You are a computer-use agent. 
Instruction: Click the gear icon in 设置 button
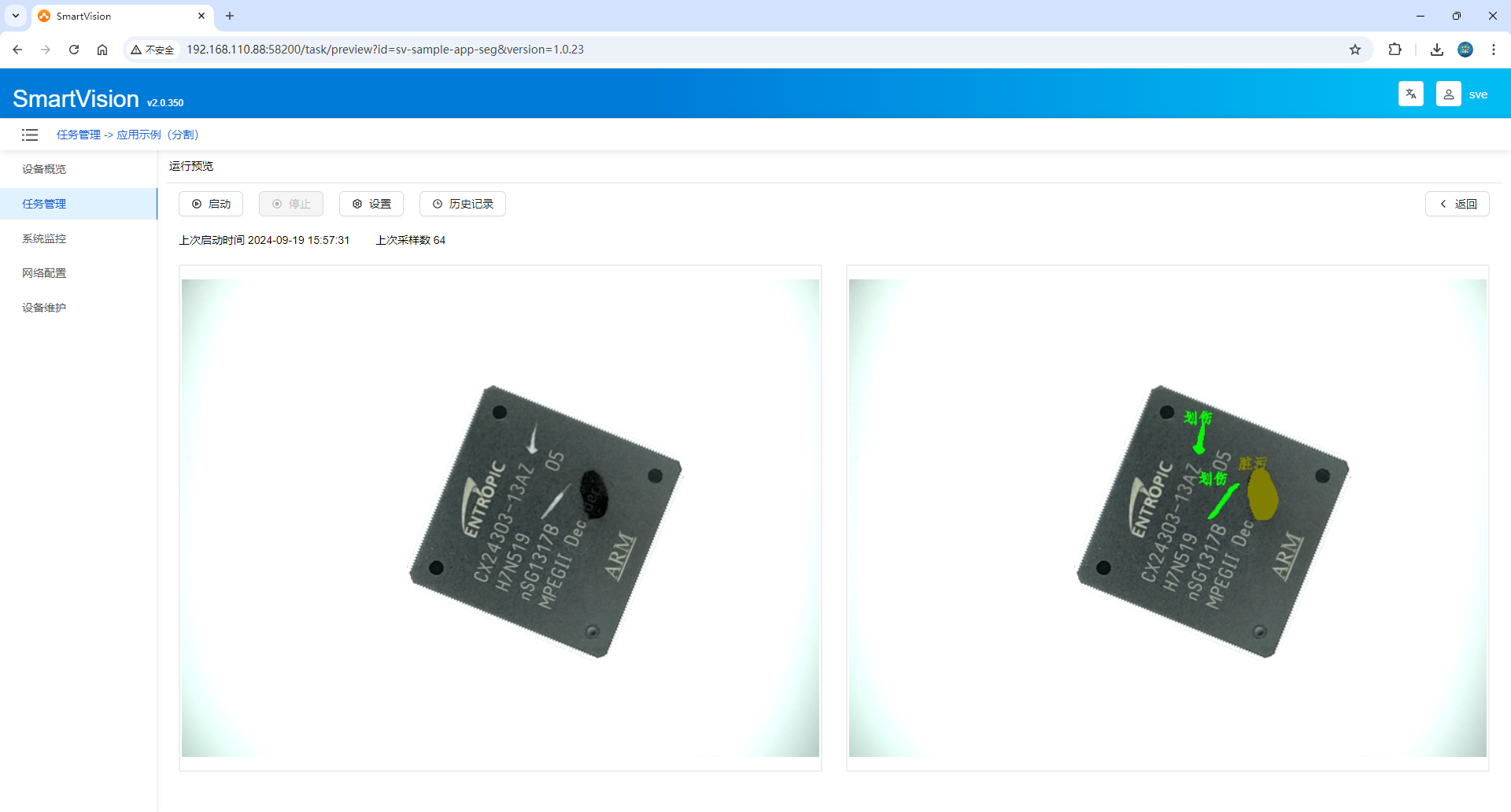click(x=357, y=204)
